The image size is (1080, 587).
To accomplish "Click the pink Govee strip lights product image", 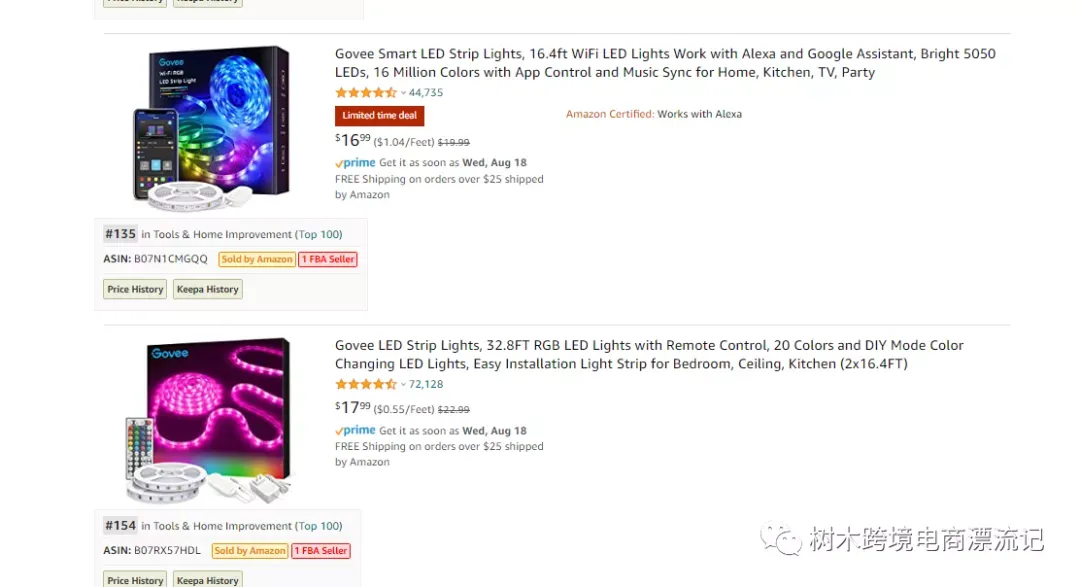I will pyautogui.click(x=209, y=420).
